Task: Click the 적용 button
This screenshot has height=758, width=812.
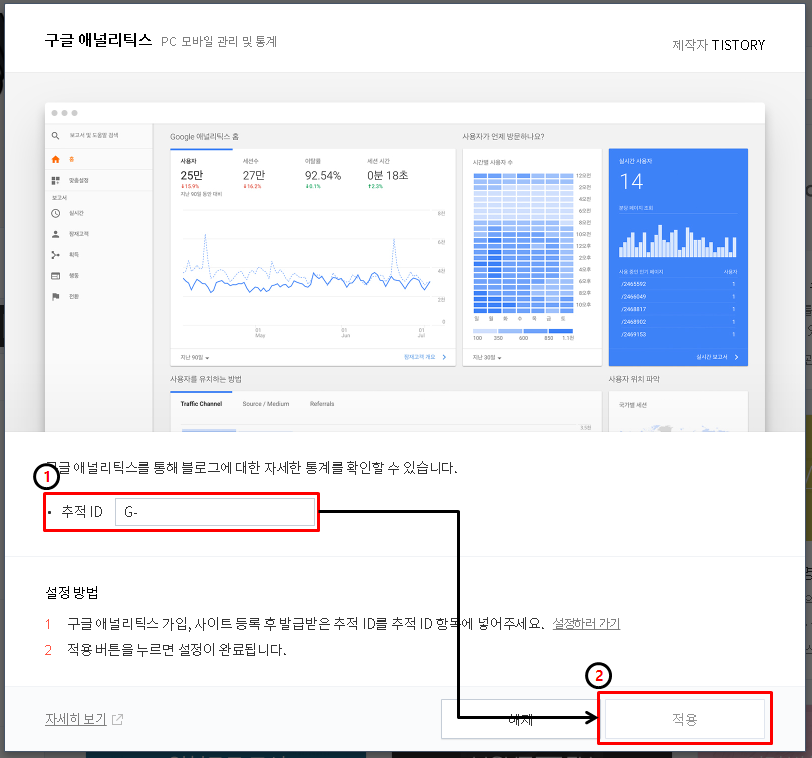Action: coord(685,719)
